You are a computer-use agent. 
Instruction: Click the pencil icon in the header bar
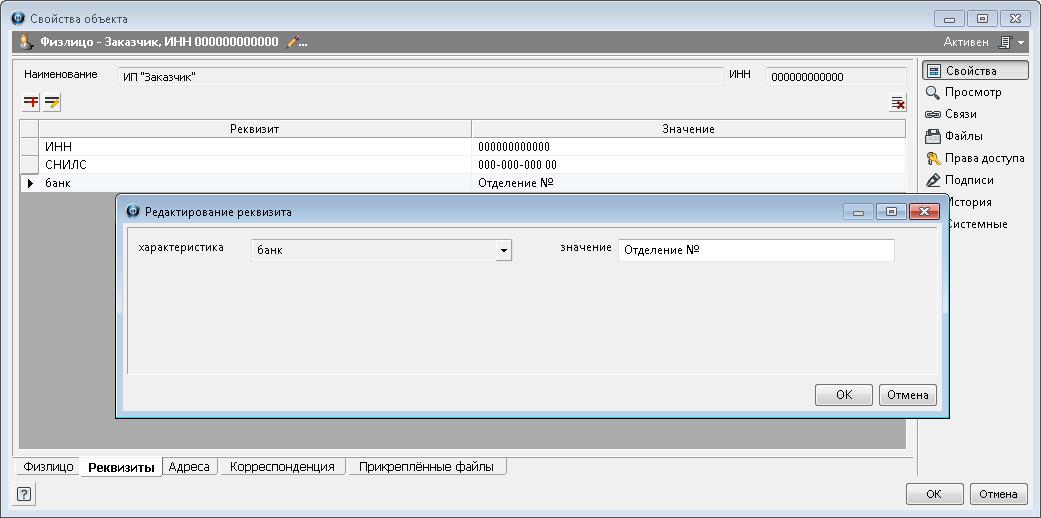tap(293, 42)
